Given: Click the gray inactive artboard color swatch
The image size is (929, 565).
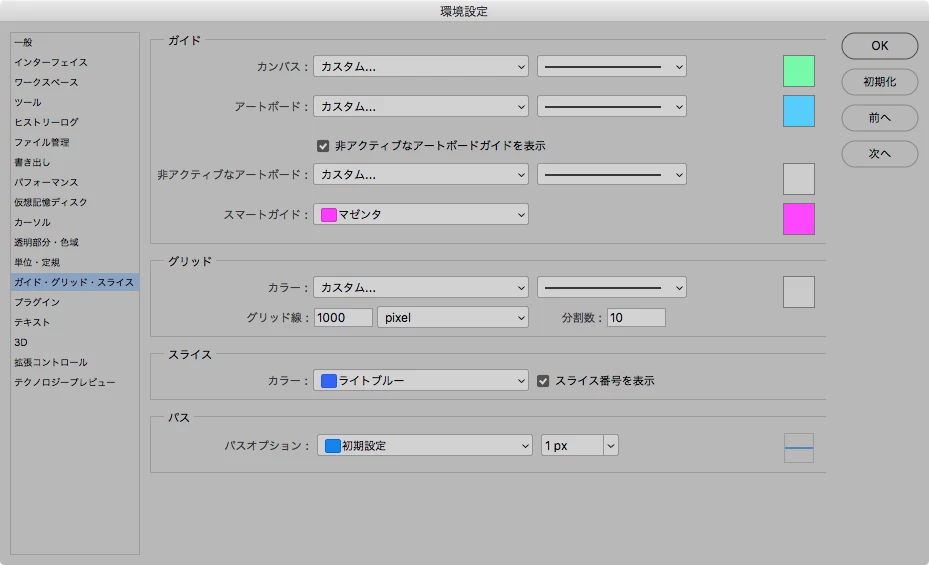Looking at the screenshot, I should pos(799,179).
